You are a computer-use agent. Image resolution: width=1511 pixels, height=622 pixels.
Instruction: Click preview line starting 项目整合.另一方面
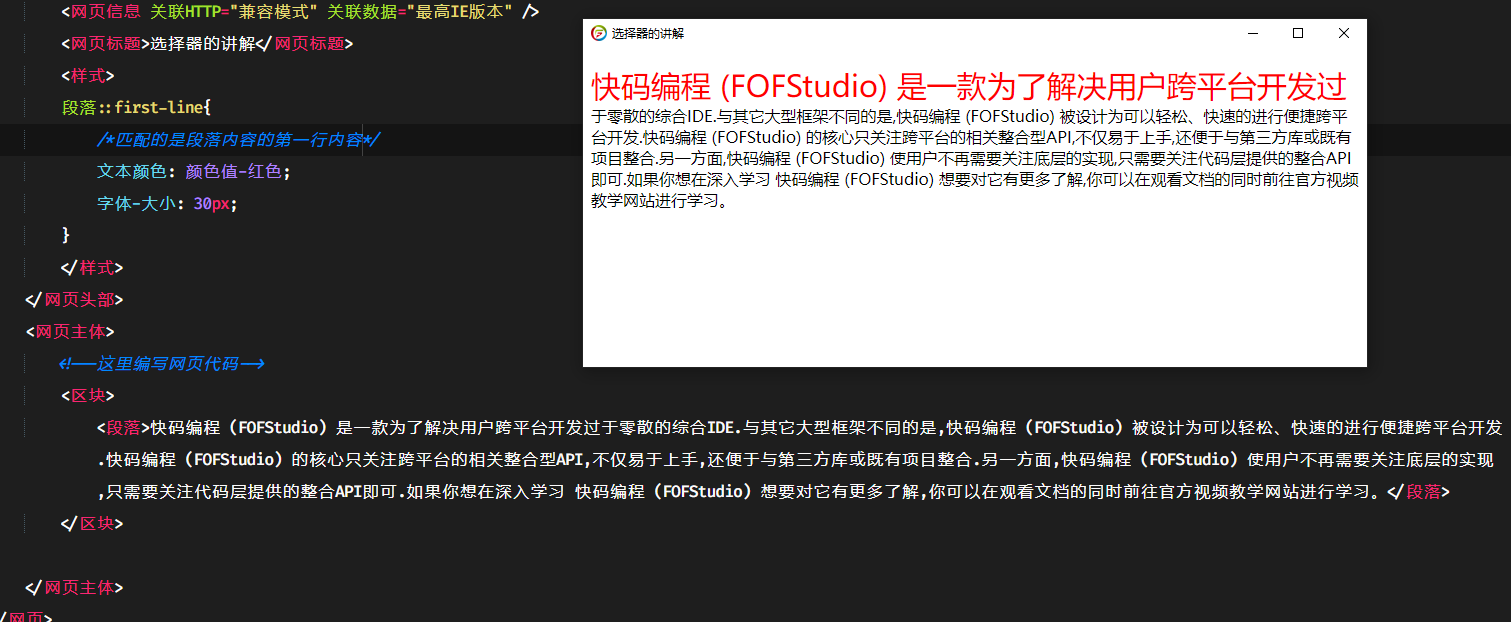tap(972, 158)
